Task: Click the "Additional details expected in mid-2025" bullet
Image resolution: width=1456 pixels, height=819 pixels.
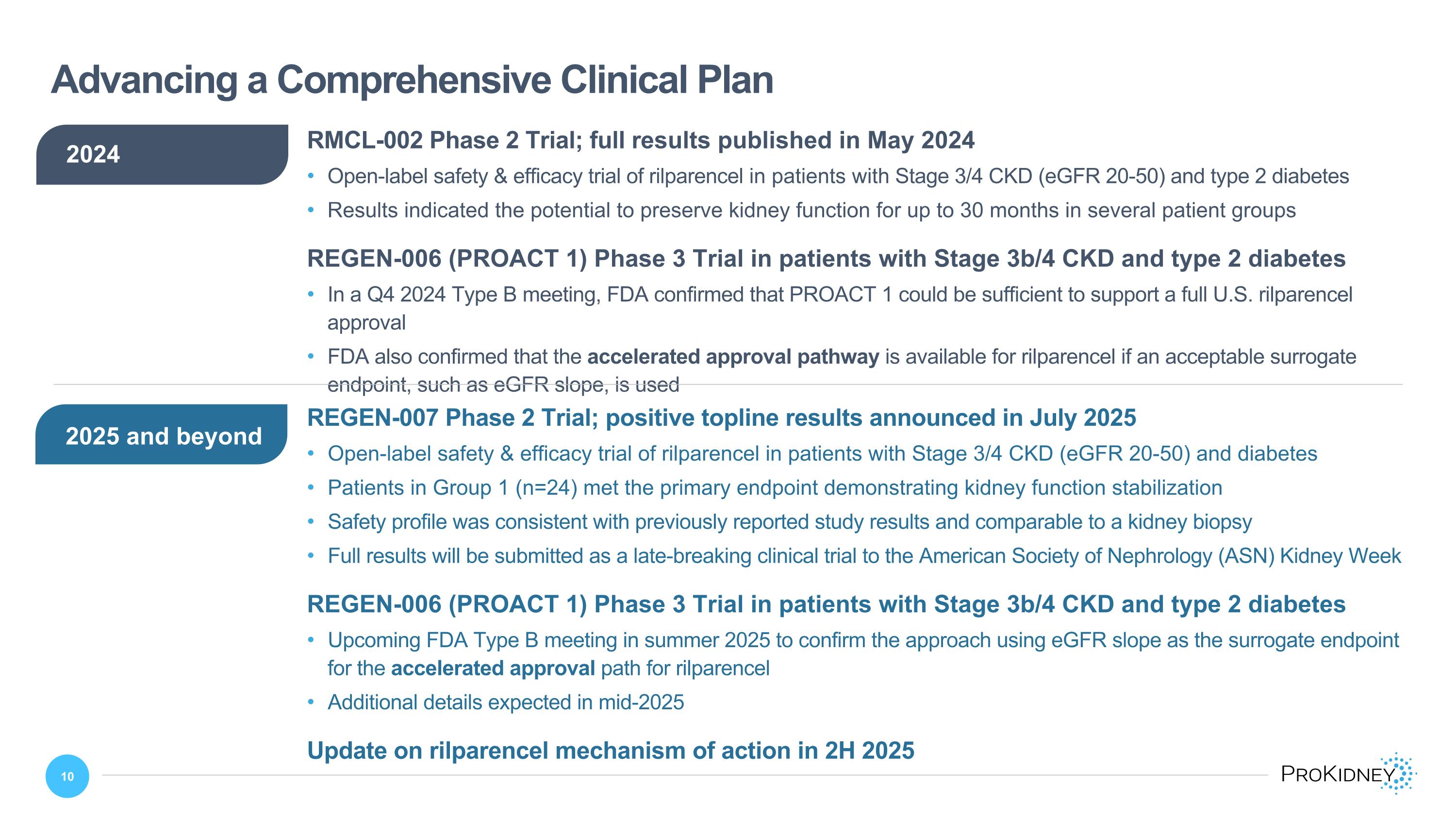Action: tap(506, 702)
